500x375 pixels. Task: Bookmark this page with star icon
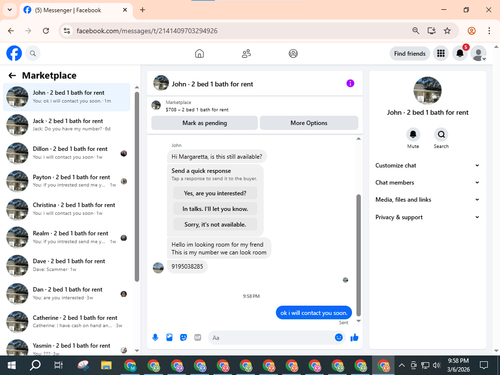tap(447, 31)
